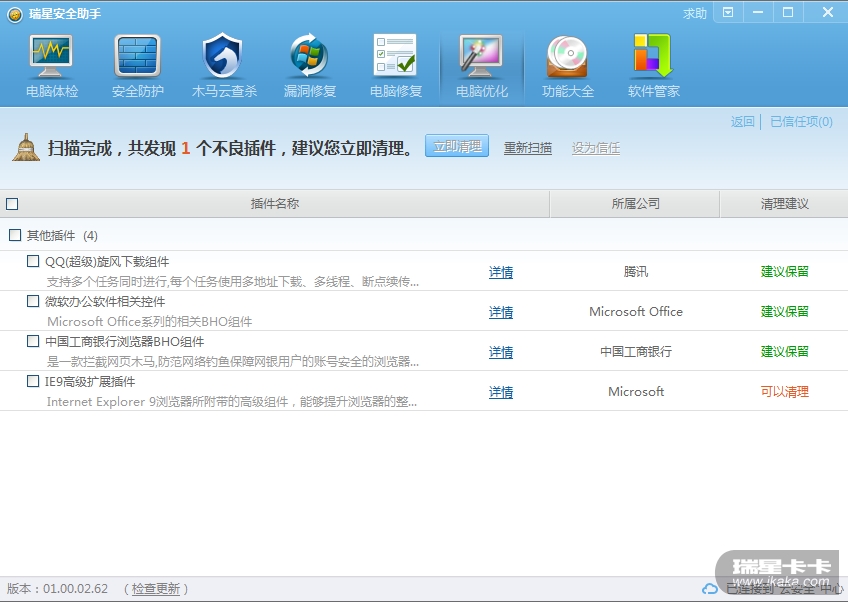848x602 pixels.
Task: Open 安全防护 firewall protection section
Action: [x=137, y=67]
